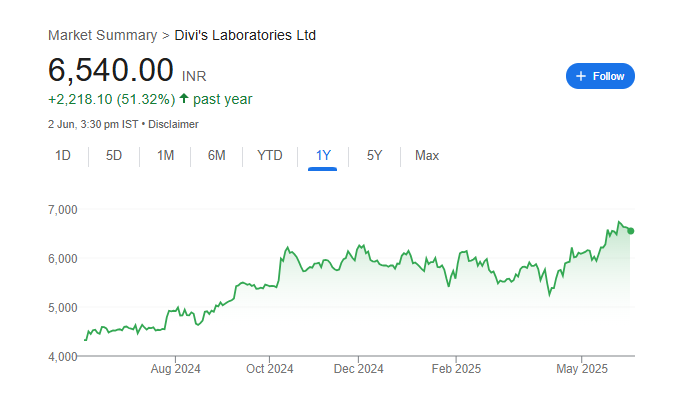Screen dimensions: 680x395
Task: Switch chart to 5D range
Action: point(114,155)
